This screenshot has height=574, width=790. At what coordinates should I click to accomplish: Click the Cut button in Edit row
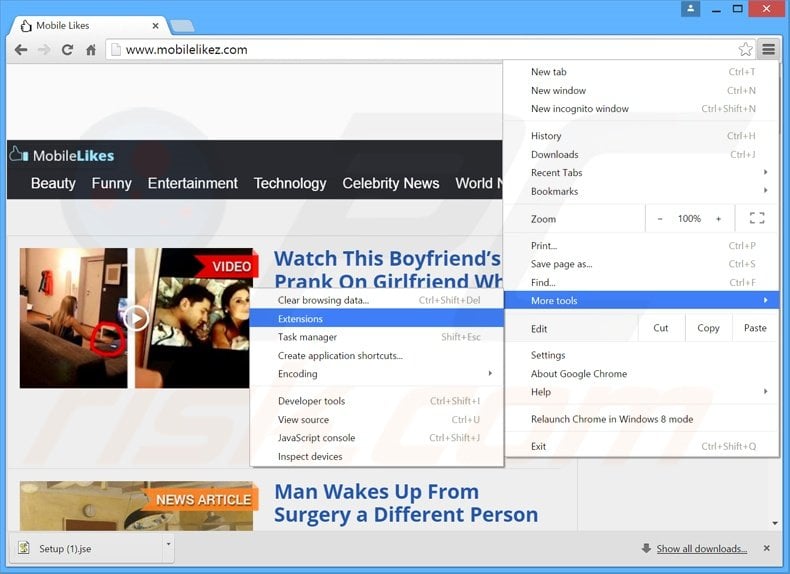tap(661, 328)
